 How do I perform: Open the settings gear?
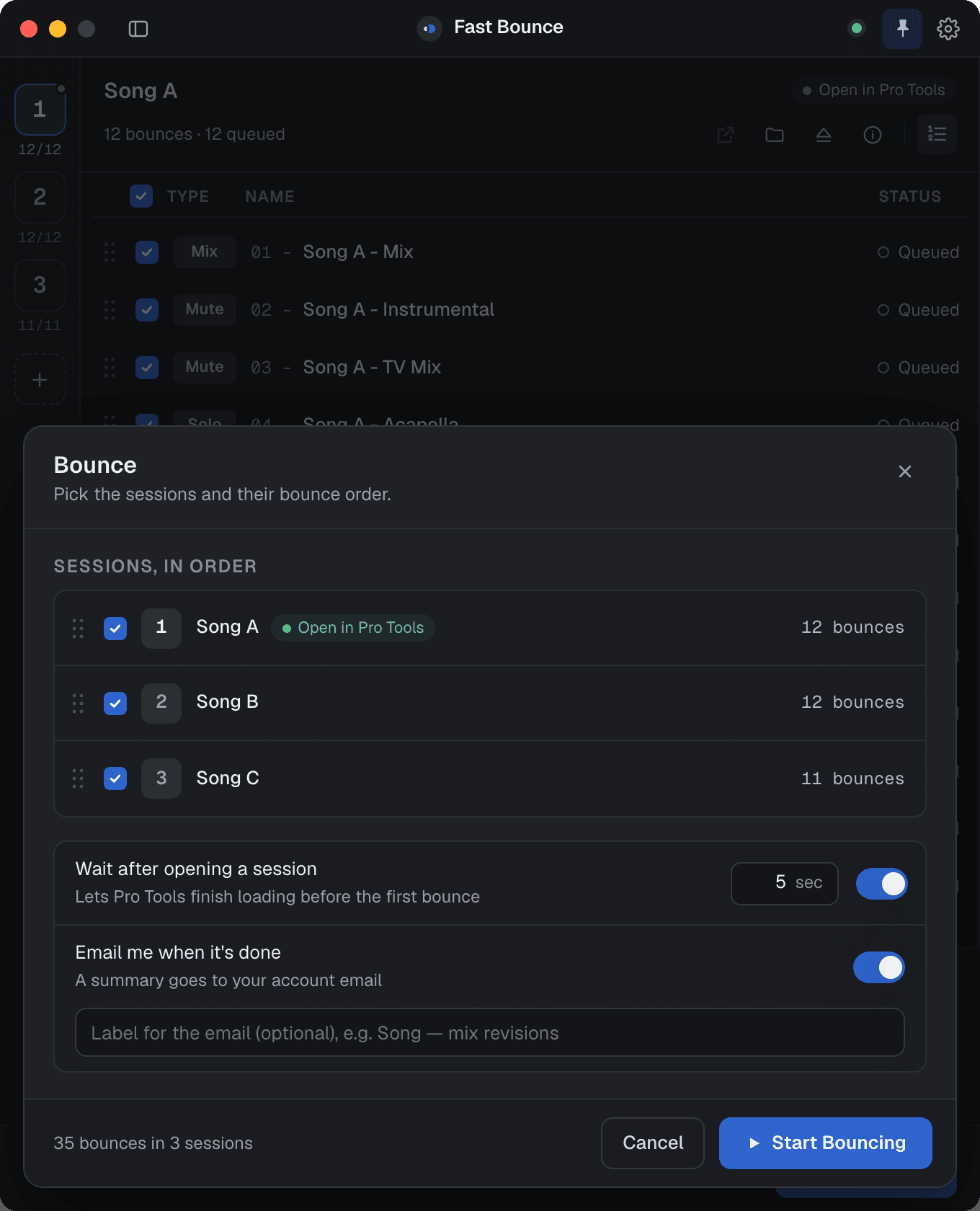[948, 29]
